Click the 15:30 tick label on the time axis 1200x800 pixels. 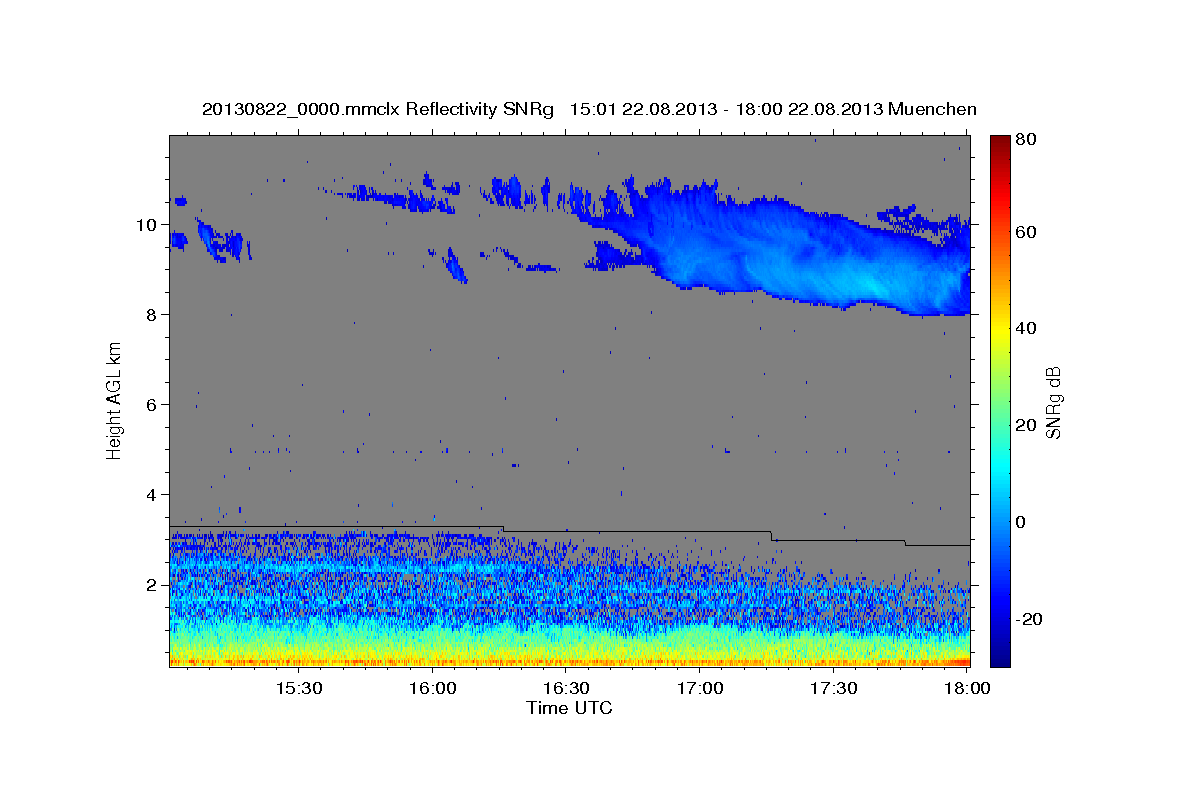click(x=298, y=689)
